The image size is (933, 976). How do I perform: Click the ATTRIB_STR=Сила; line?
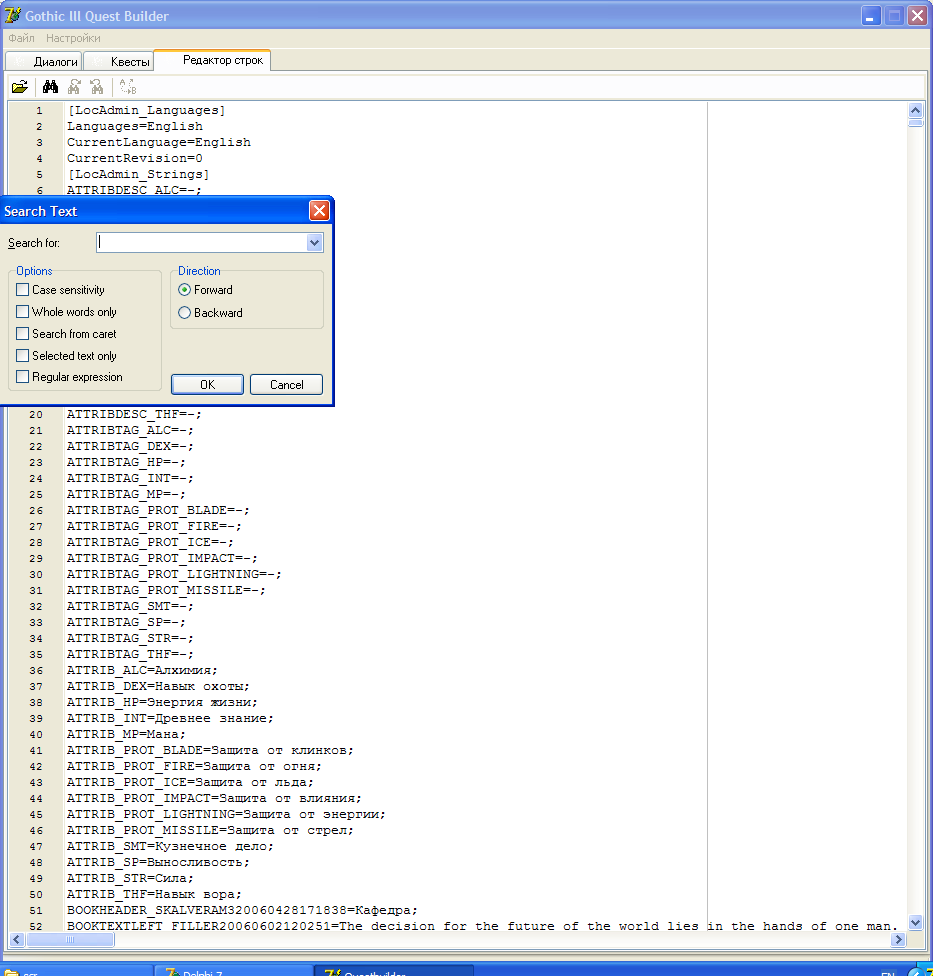pyautogui.click(x=130, y=878)
